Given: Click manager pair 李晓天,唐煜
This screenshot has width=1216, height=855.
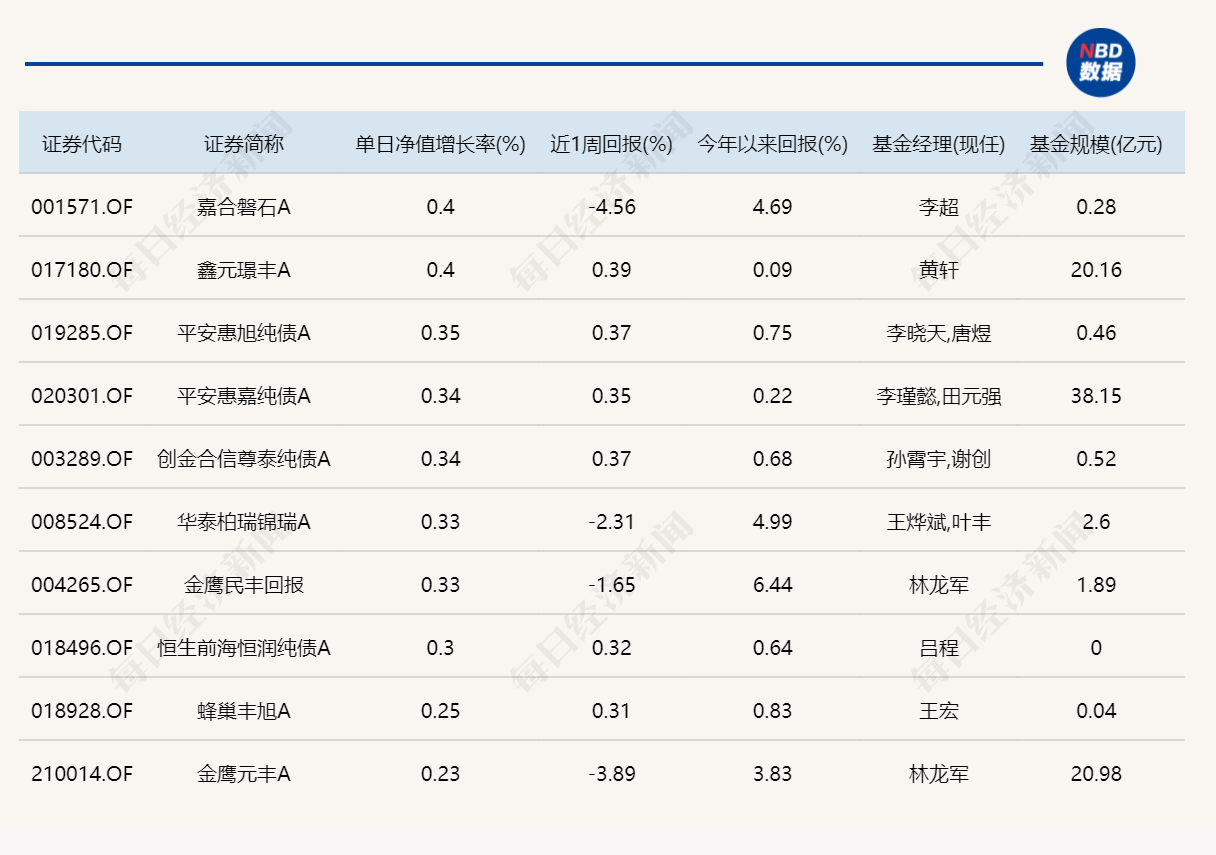Looking at the screenshot, I should (x=937, y=333).
